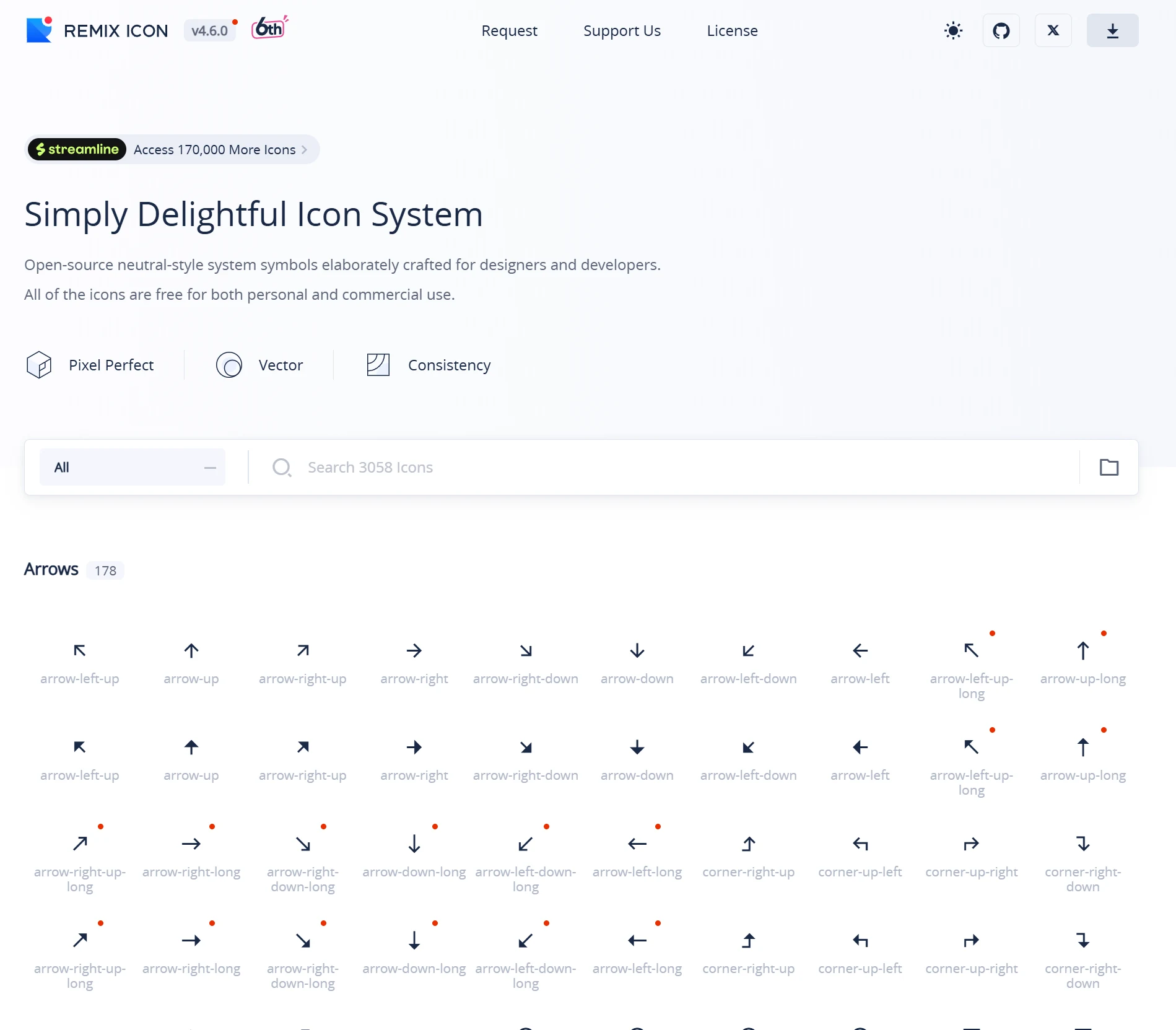Open the collection folder icon

pos(1108,467)
